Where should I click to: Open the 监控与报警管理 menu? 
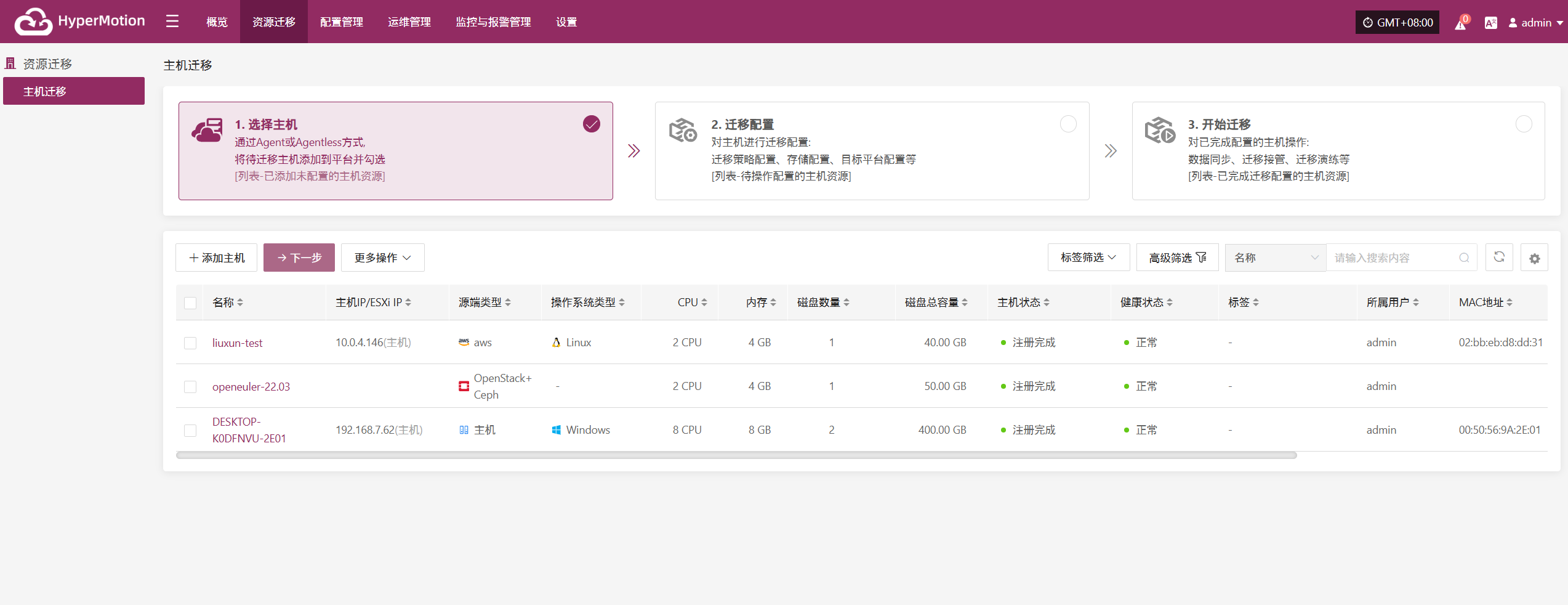493,22
